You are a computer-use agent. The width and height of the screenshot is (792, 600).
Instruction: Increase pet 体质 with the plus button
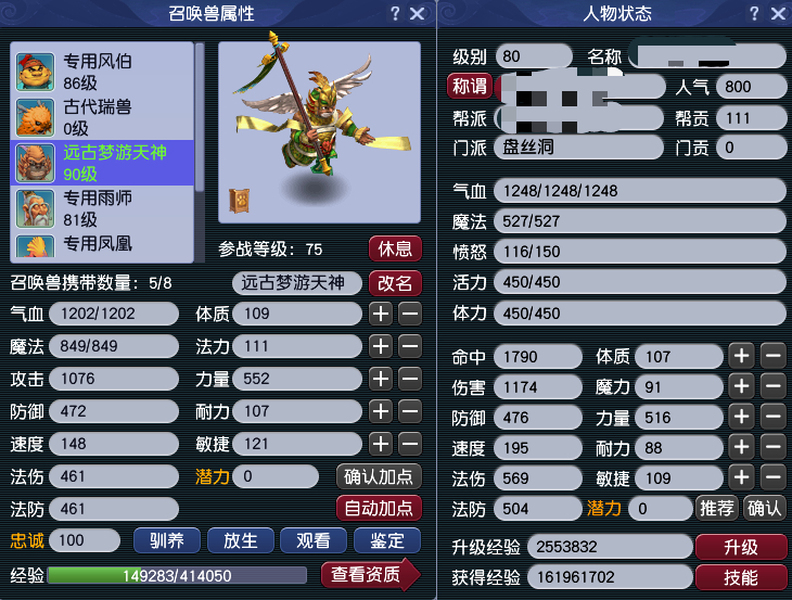coord(381,314)
